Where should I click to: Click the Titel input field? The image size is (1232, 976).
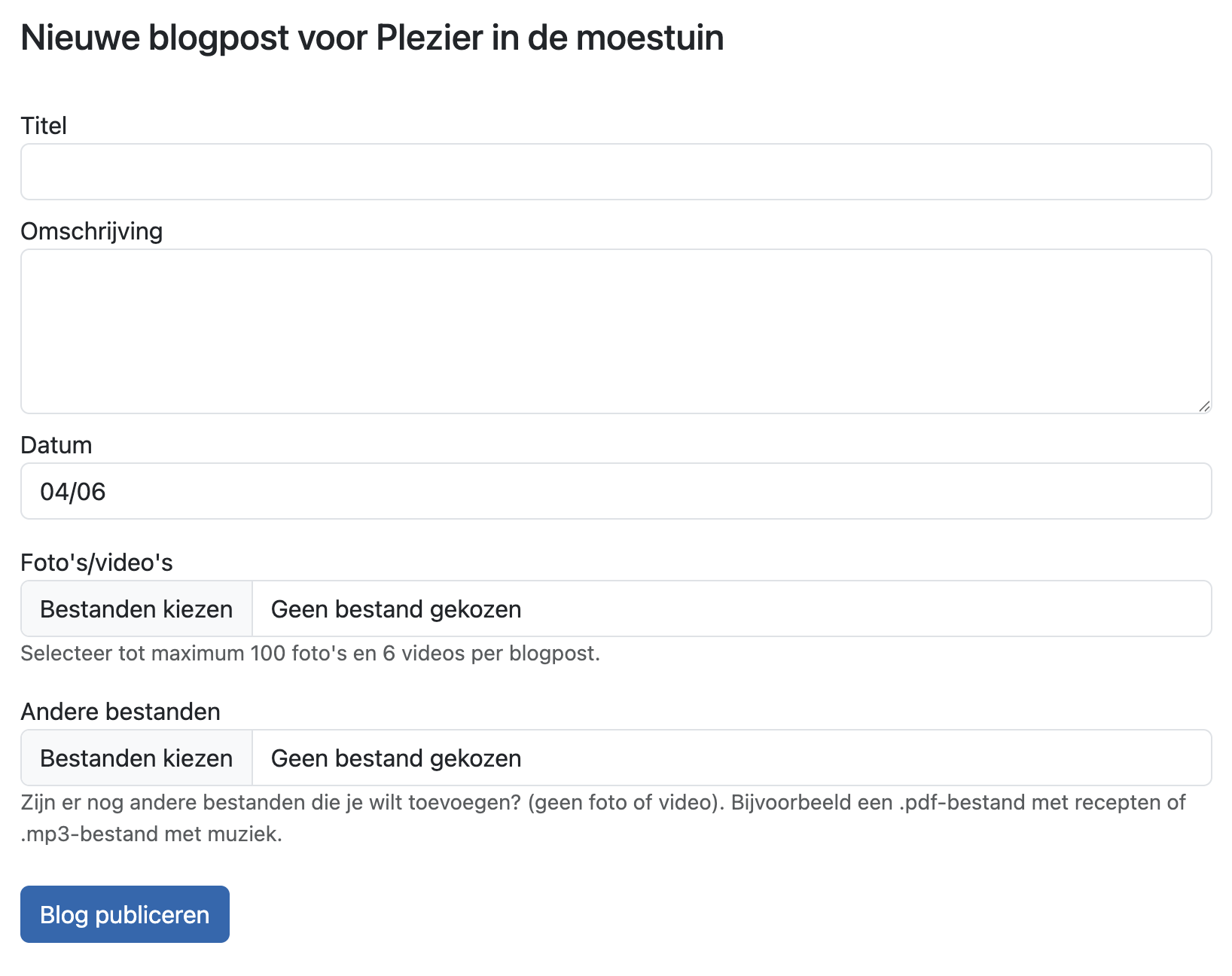615,172
